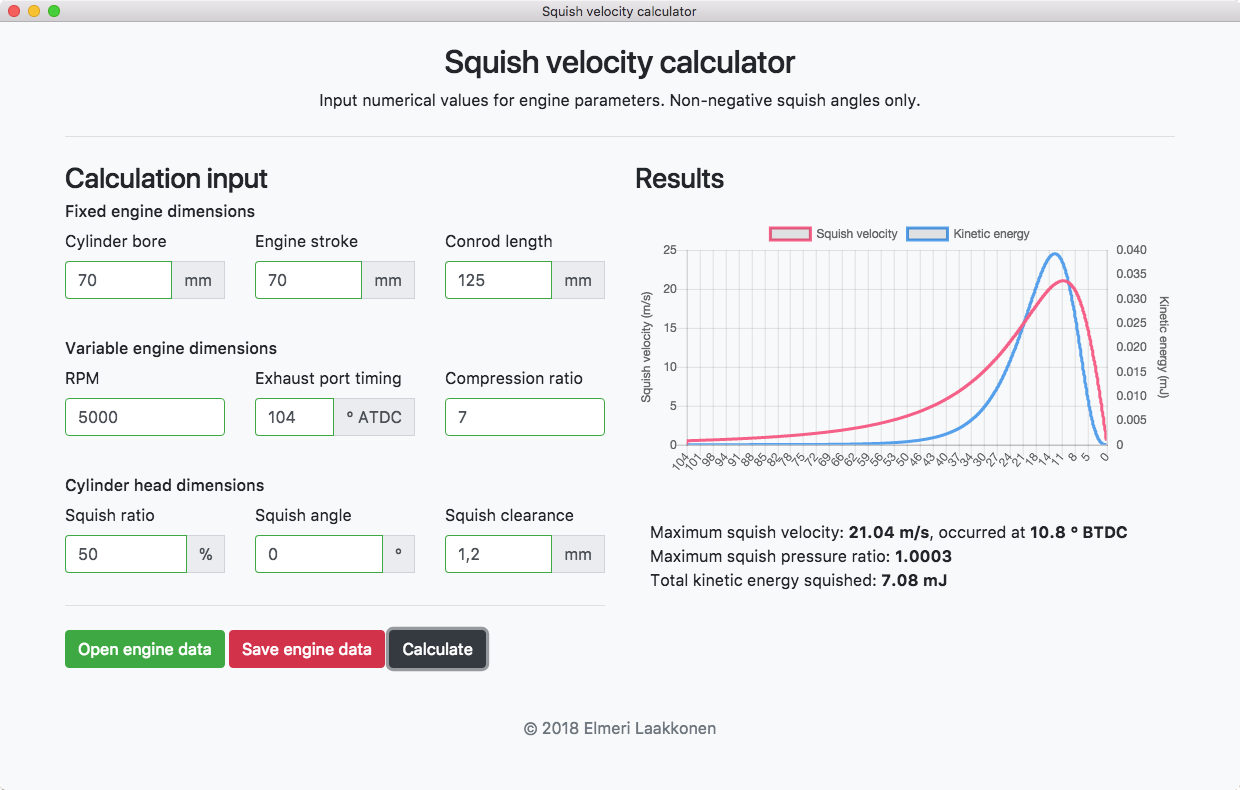Select the RPM value field
The image size is (1240, 790).
point(144,417)
